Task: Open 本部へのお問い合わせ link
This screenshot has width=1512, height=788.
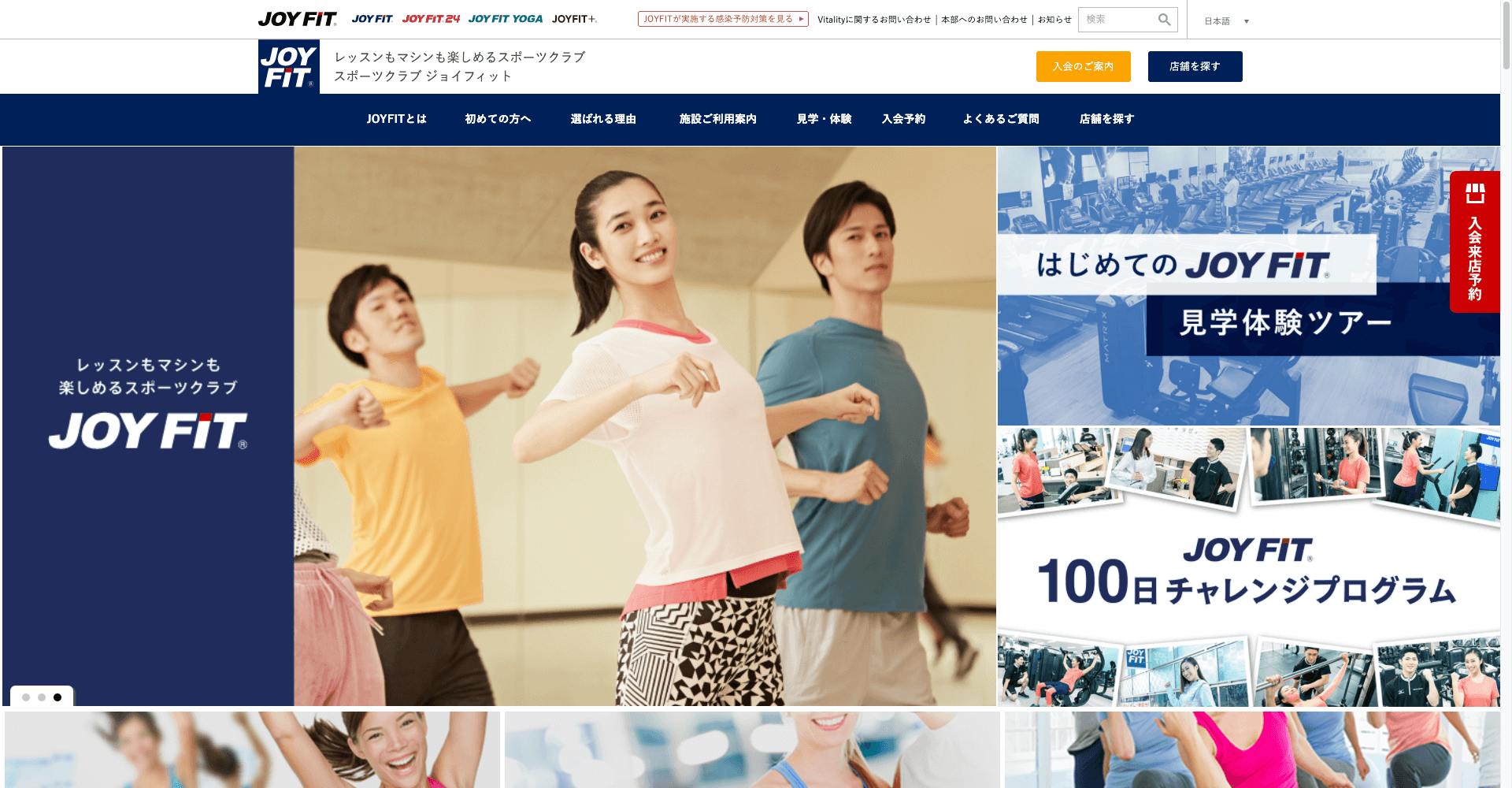Action: [x=984, y=20]
